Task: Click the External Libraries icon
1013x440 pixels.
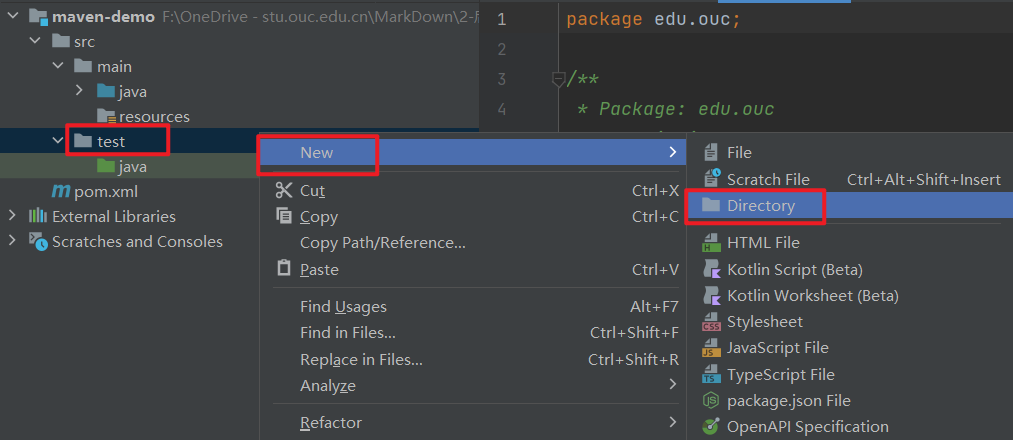Action: (x=38, y=216)
